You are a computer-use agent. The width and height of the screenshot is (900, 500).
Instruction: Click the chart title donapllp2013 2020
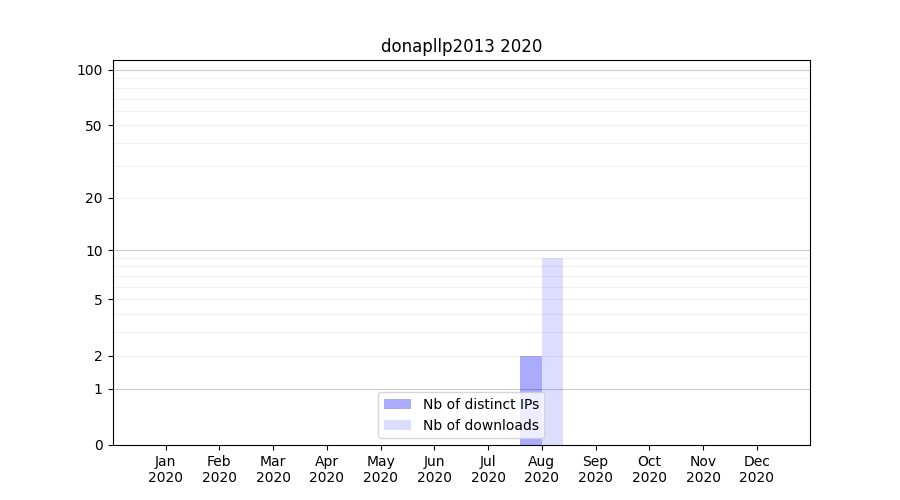pos(461,46)
